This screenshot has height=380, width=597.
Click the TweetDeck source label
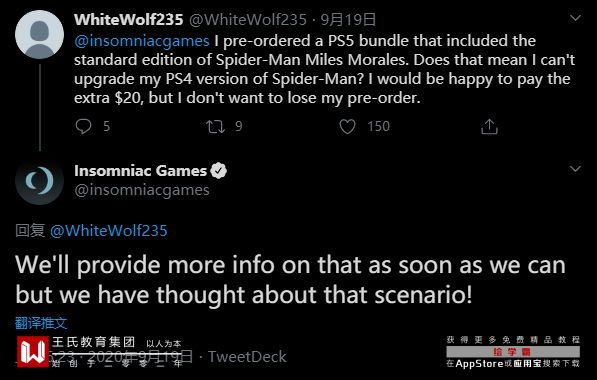click(247, 356)
